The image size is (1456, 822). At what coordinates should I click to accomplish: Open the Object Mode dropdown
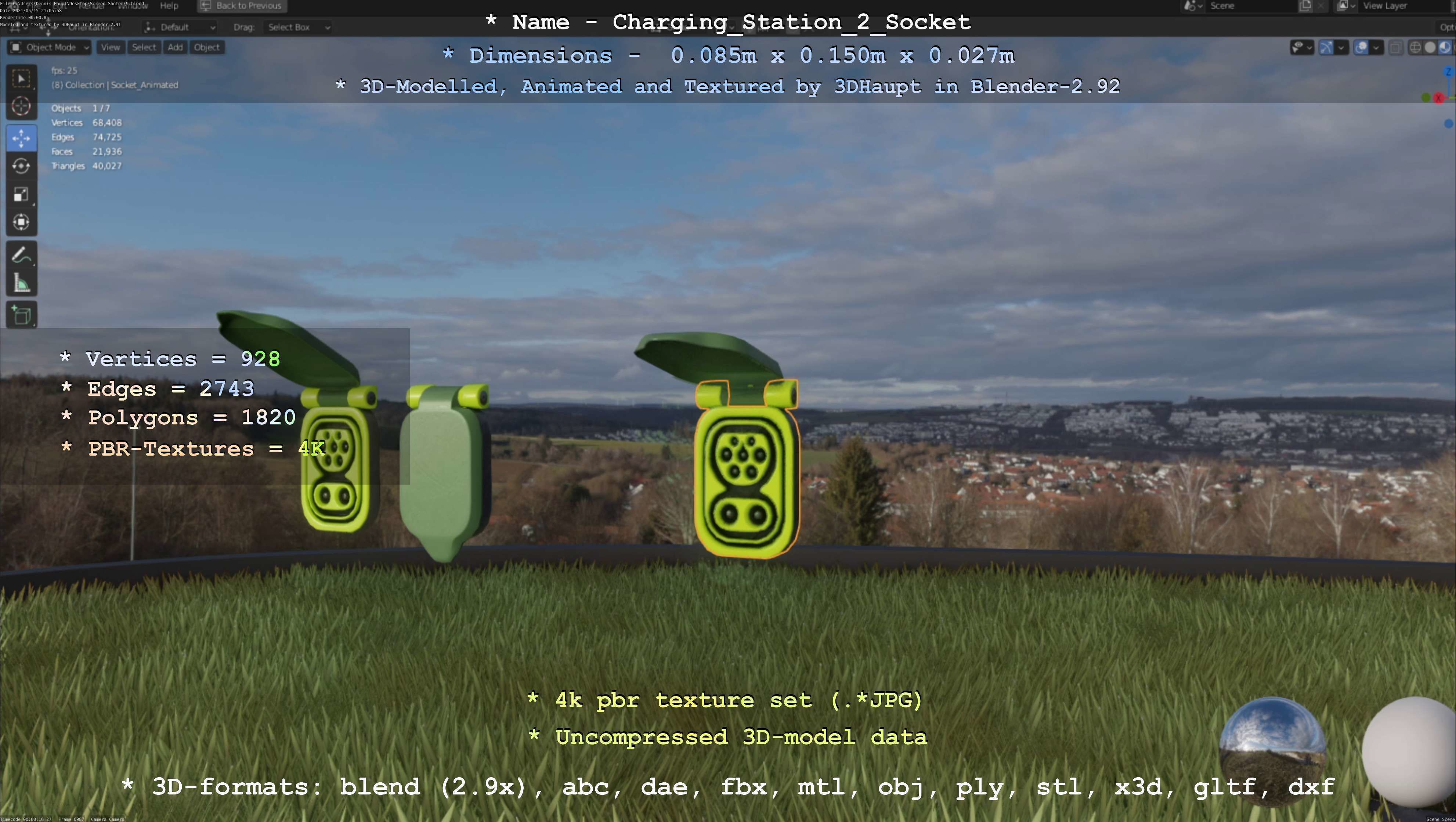click(x=50, y=47)
